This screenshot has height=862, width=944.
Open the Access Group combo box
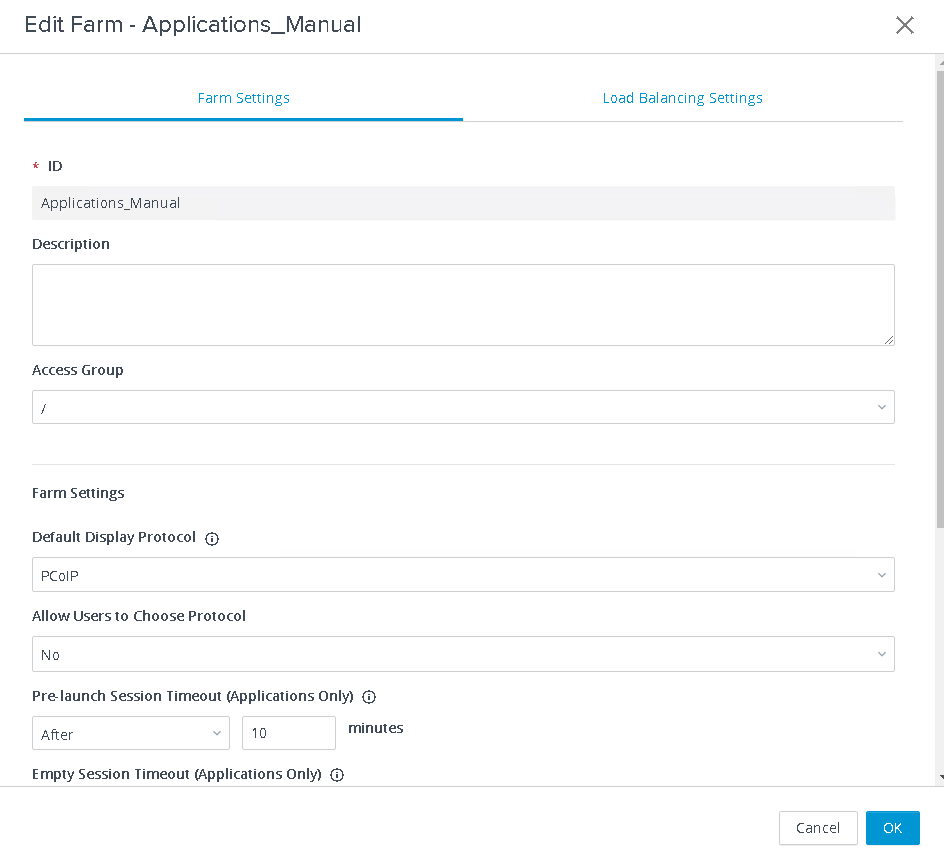tap(463, 408)
